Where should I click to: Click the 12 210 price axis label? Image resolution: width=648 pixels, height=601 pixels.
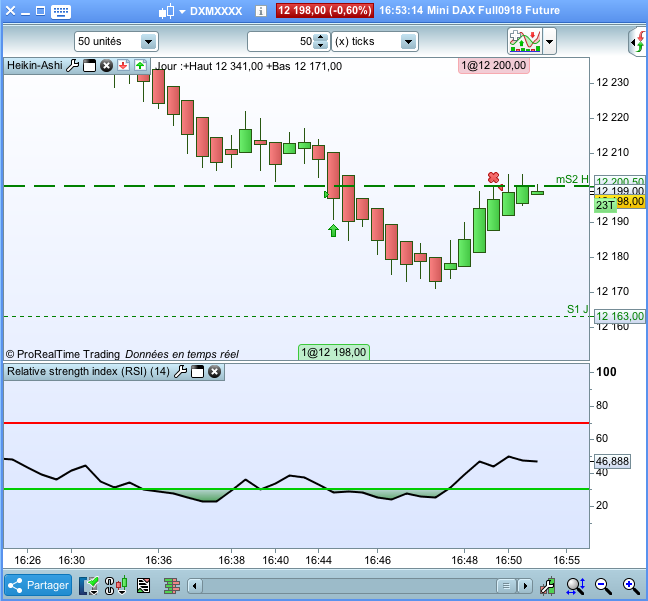pyautogui.click(x=612, y=153)
